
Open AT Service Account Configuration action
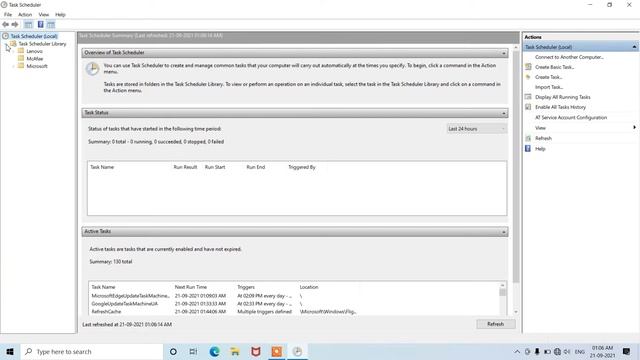tap(571, 118)
